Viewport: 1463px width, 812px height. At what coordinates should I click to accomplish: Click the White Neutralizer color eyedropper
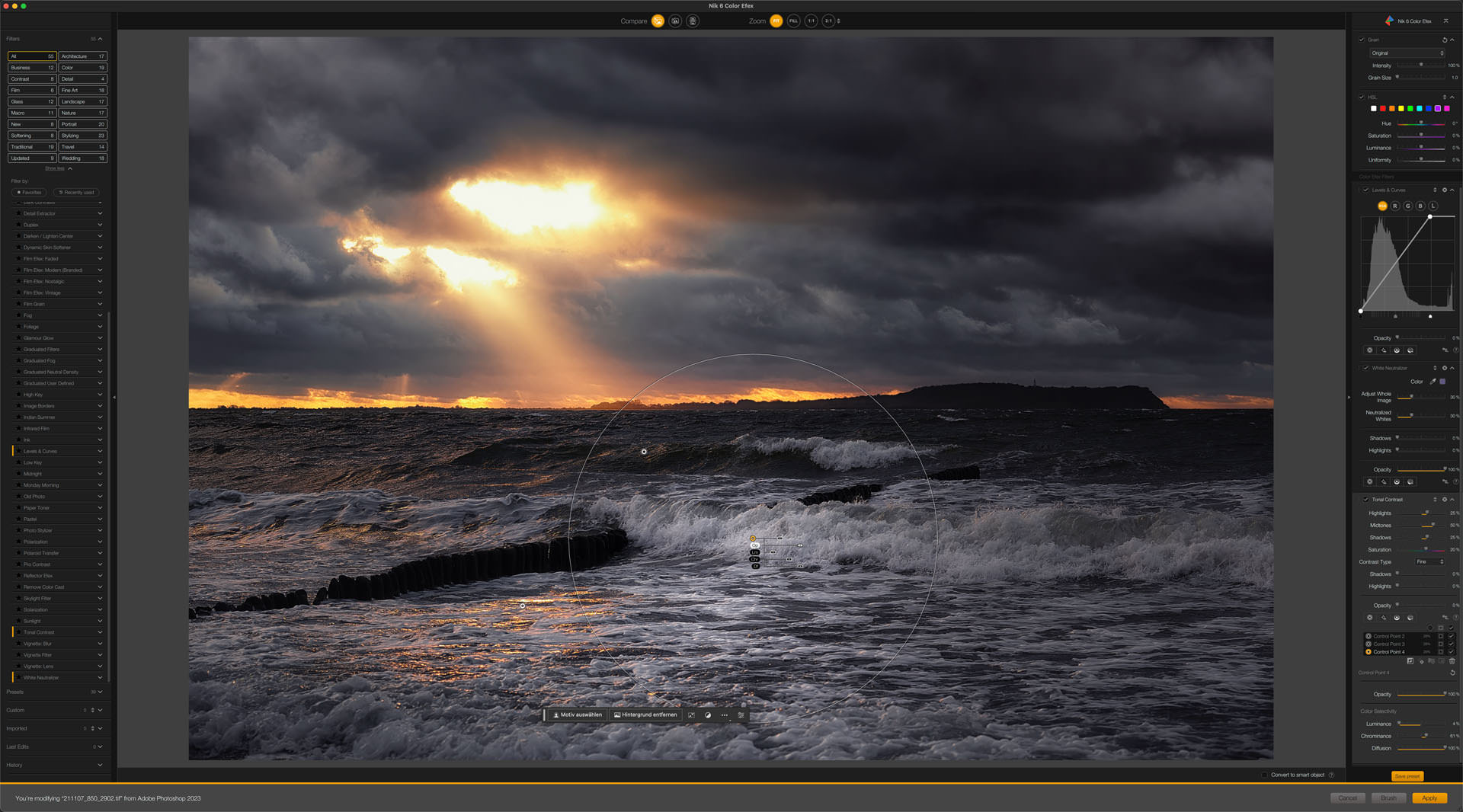click(1433, 382)
